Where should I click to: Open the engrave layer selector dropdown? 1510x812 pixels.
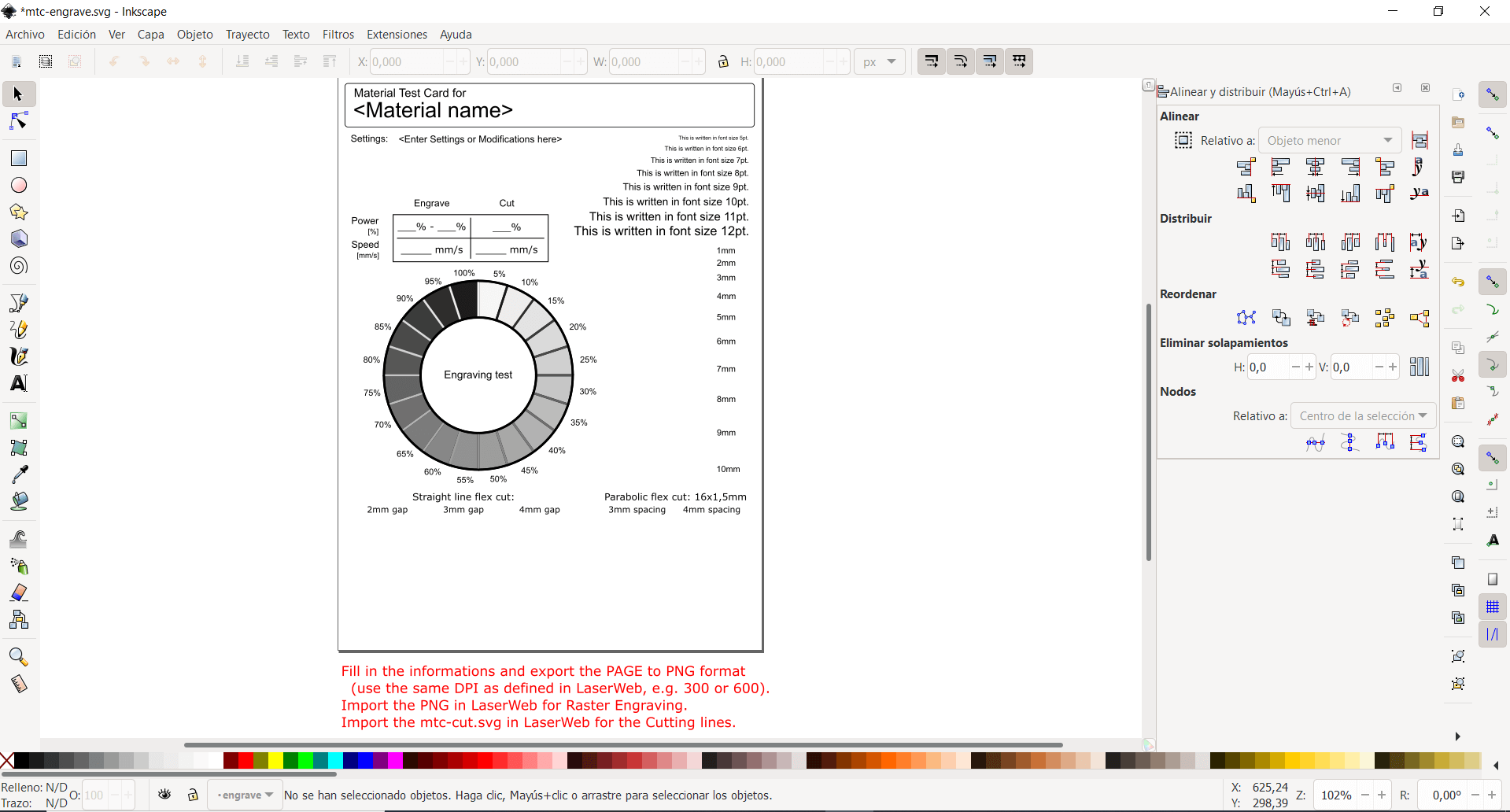coord(245,795)
